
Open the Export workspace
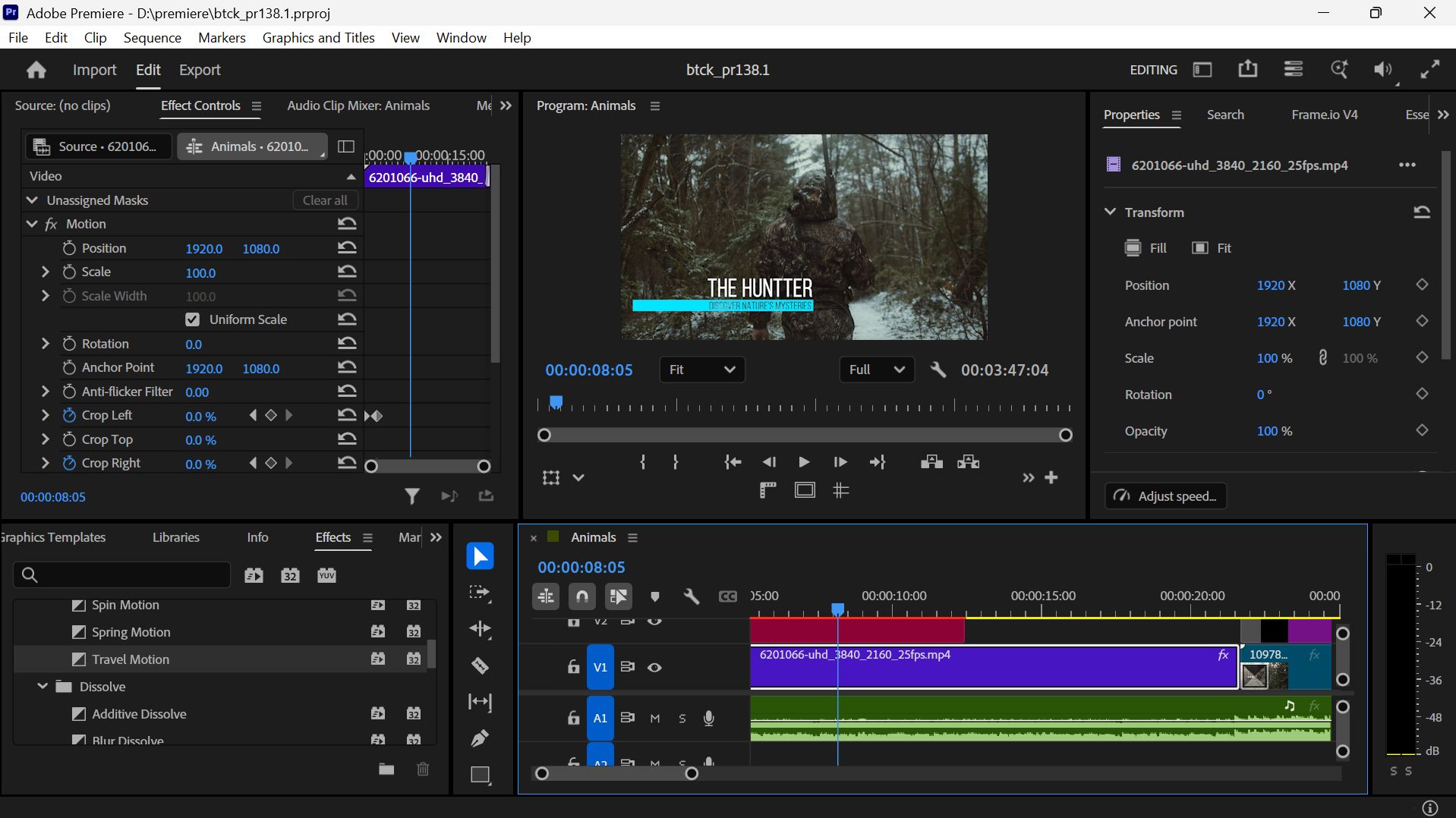(200, 70)
